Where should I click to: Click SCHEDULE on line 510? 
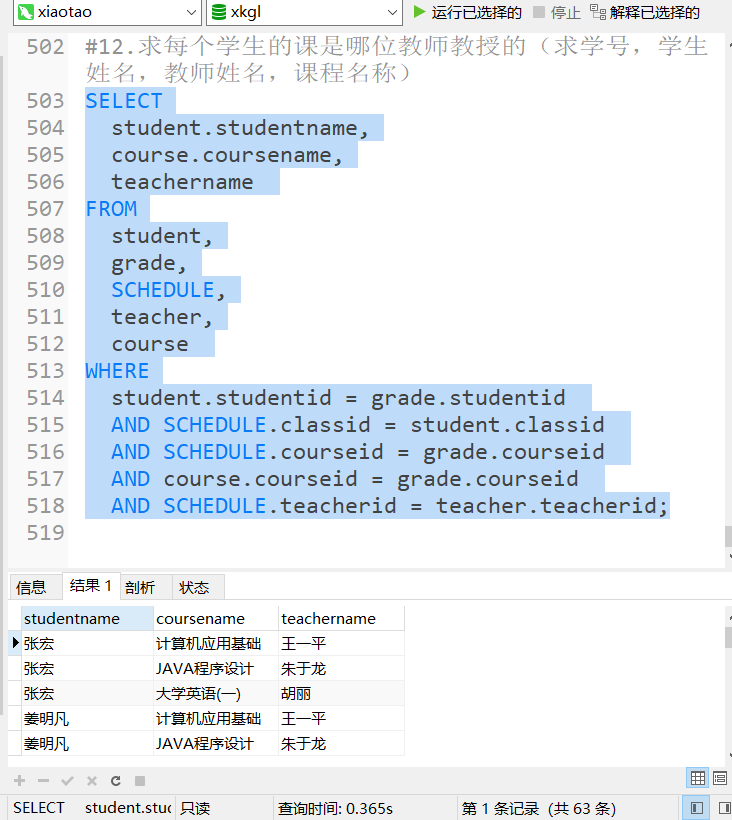(x=163, y=290)
